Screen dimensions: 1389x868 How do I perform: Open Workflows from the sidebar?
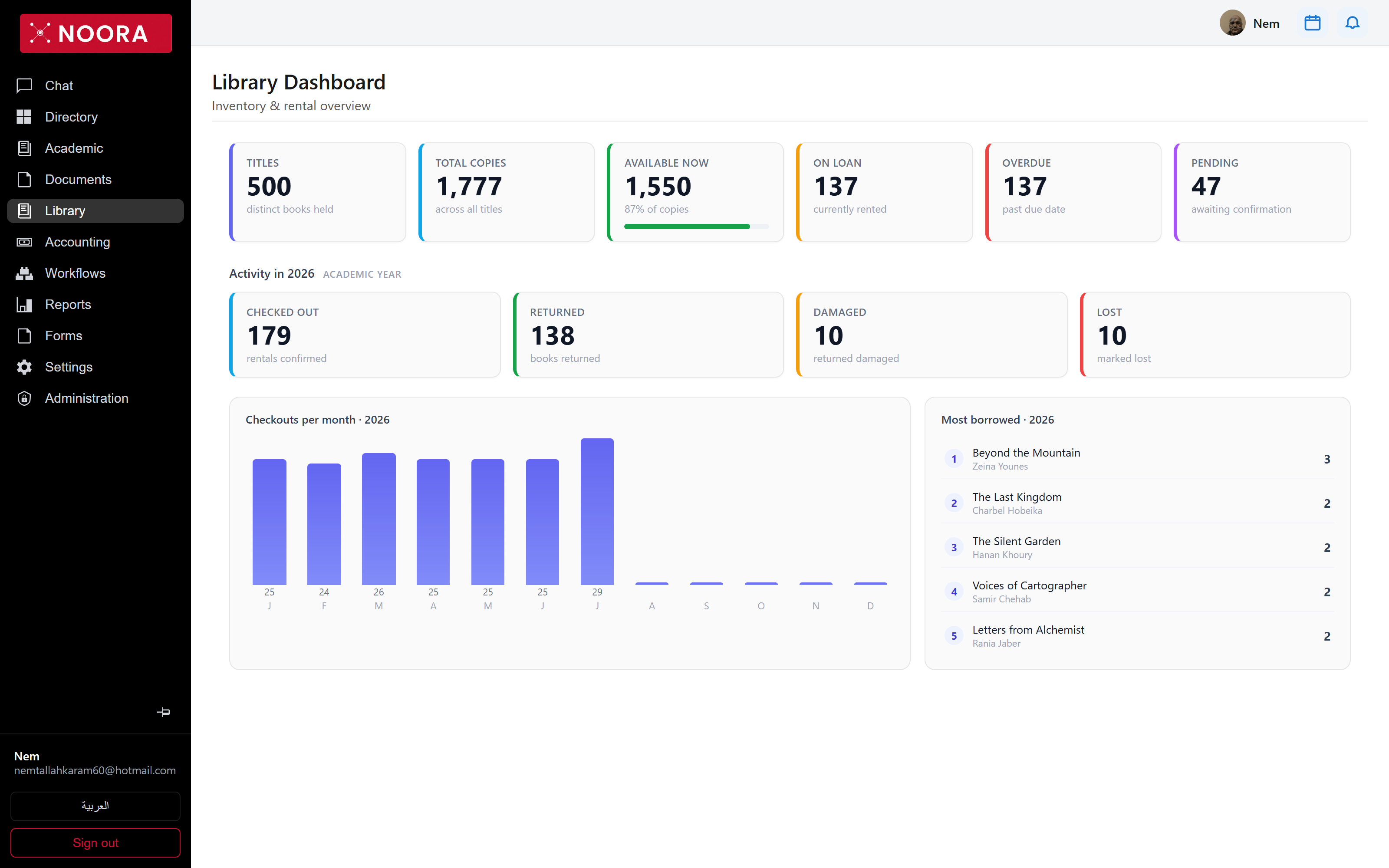click(95, 273)
